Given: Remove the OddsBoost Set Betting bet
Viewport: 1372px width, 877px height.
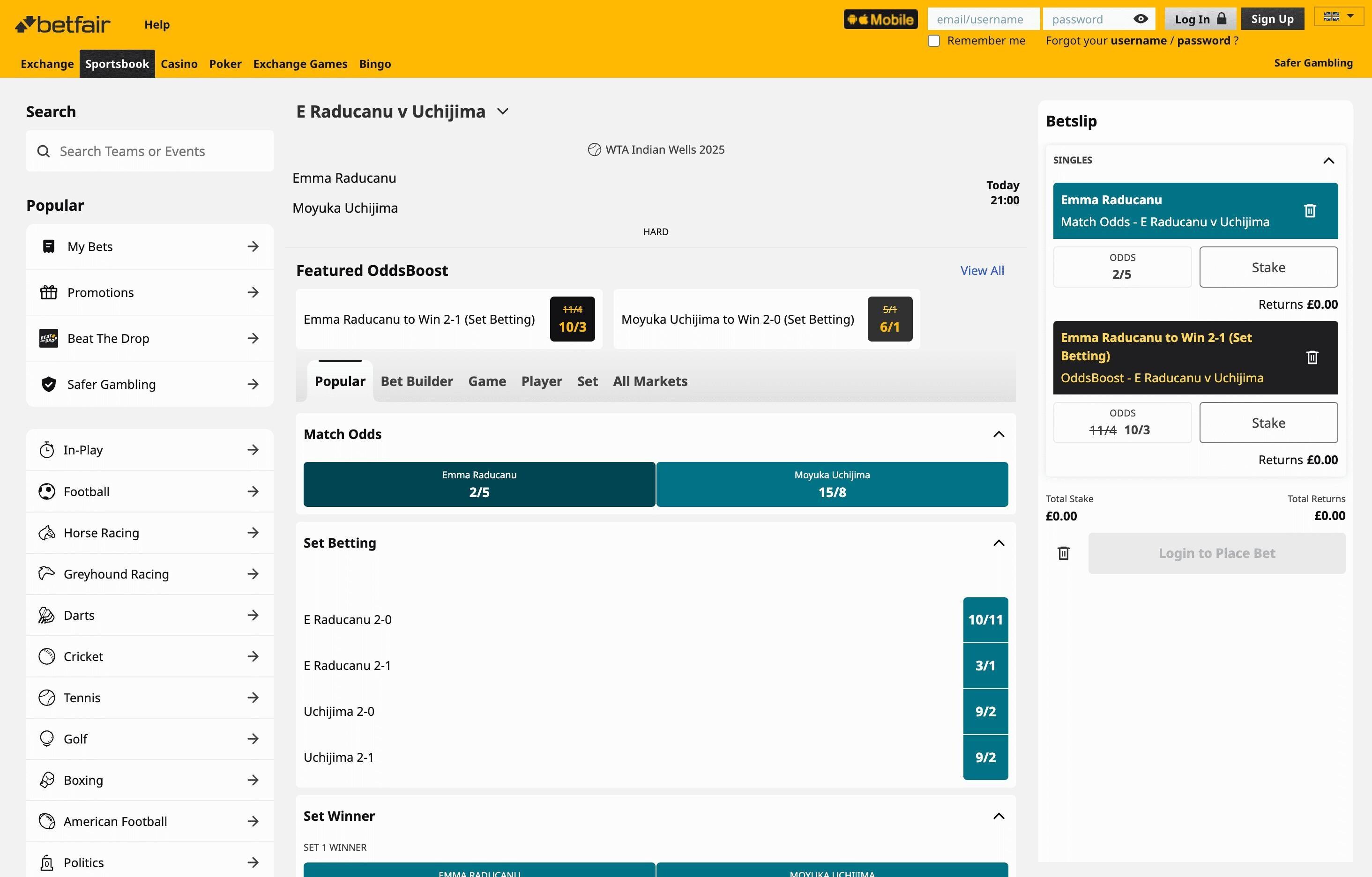Looking at the screenshot, I should [1312, 357].
